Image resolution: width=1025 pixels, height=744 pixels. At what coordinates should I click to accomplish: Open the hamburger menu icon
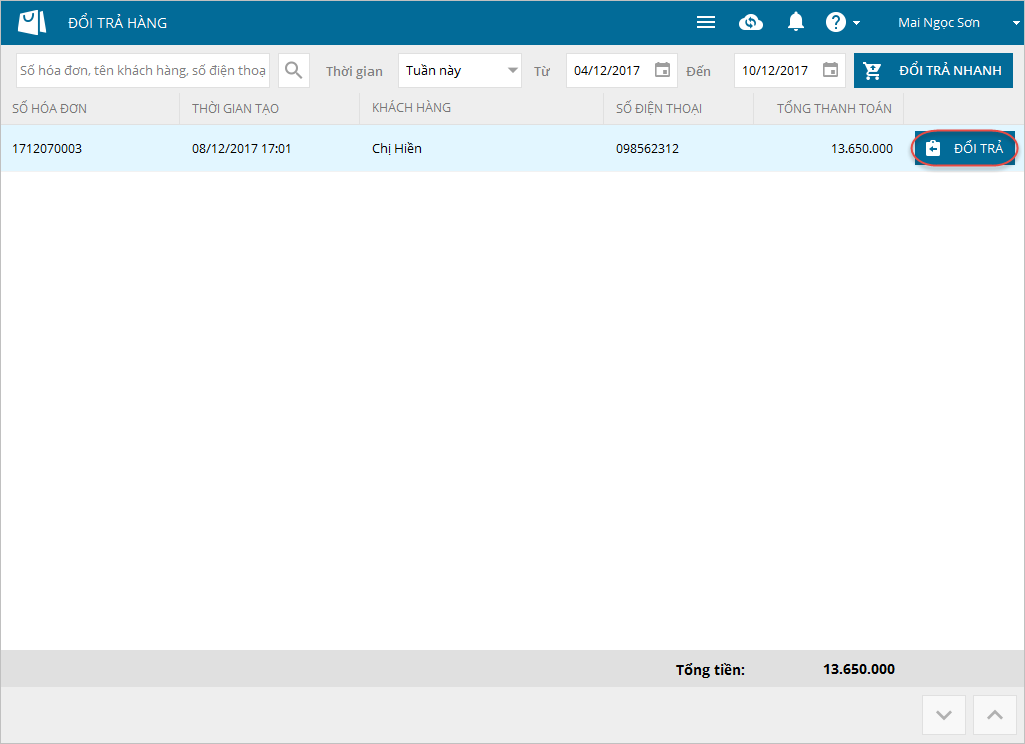(705, 22)
